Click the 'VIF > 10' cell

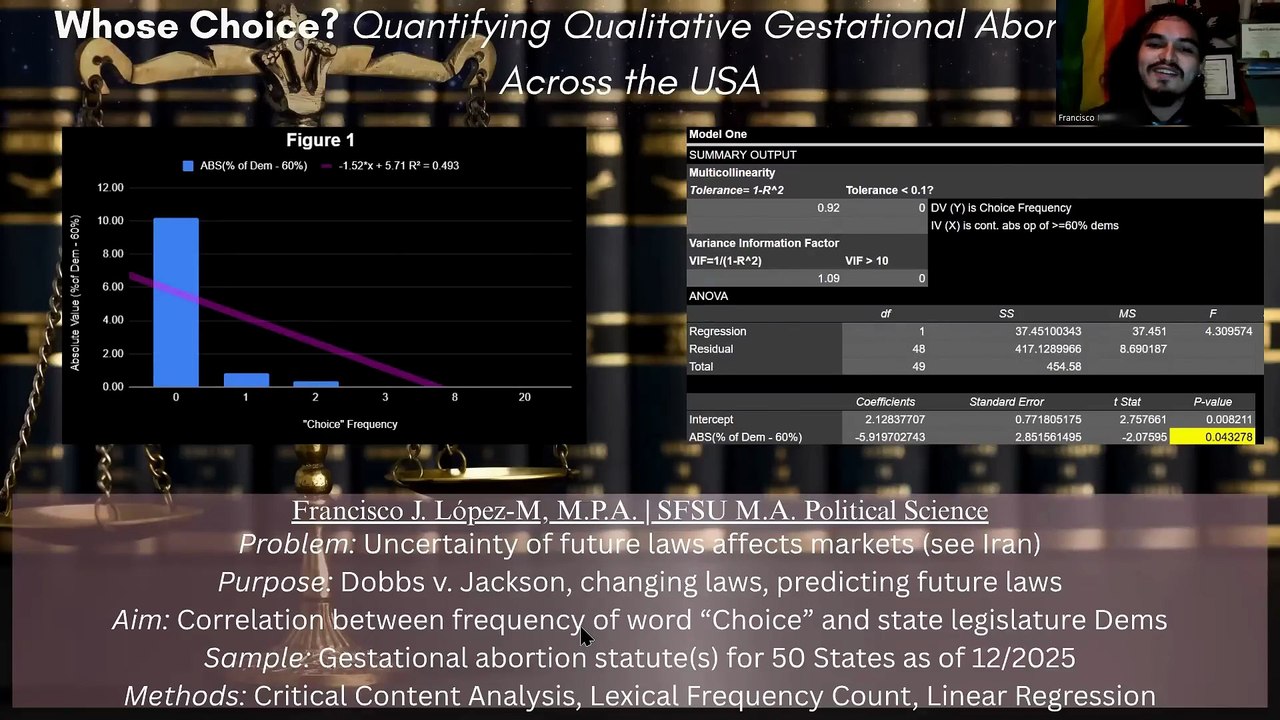pyautogui.click(x=866, y=261)
